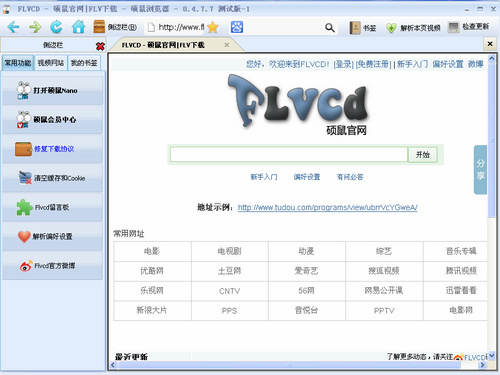The height and width of the screenshot is (375, 500).
Task: Open PPTV in the site table
Action: [384, 311]
